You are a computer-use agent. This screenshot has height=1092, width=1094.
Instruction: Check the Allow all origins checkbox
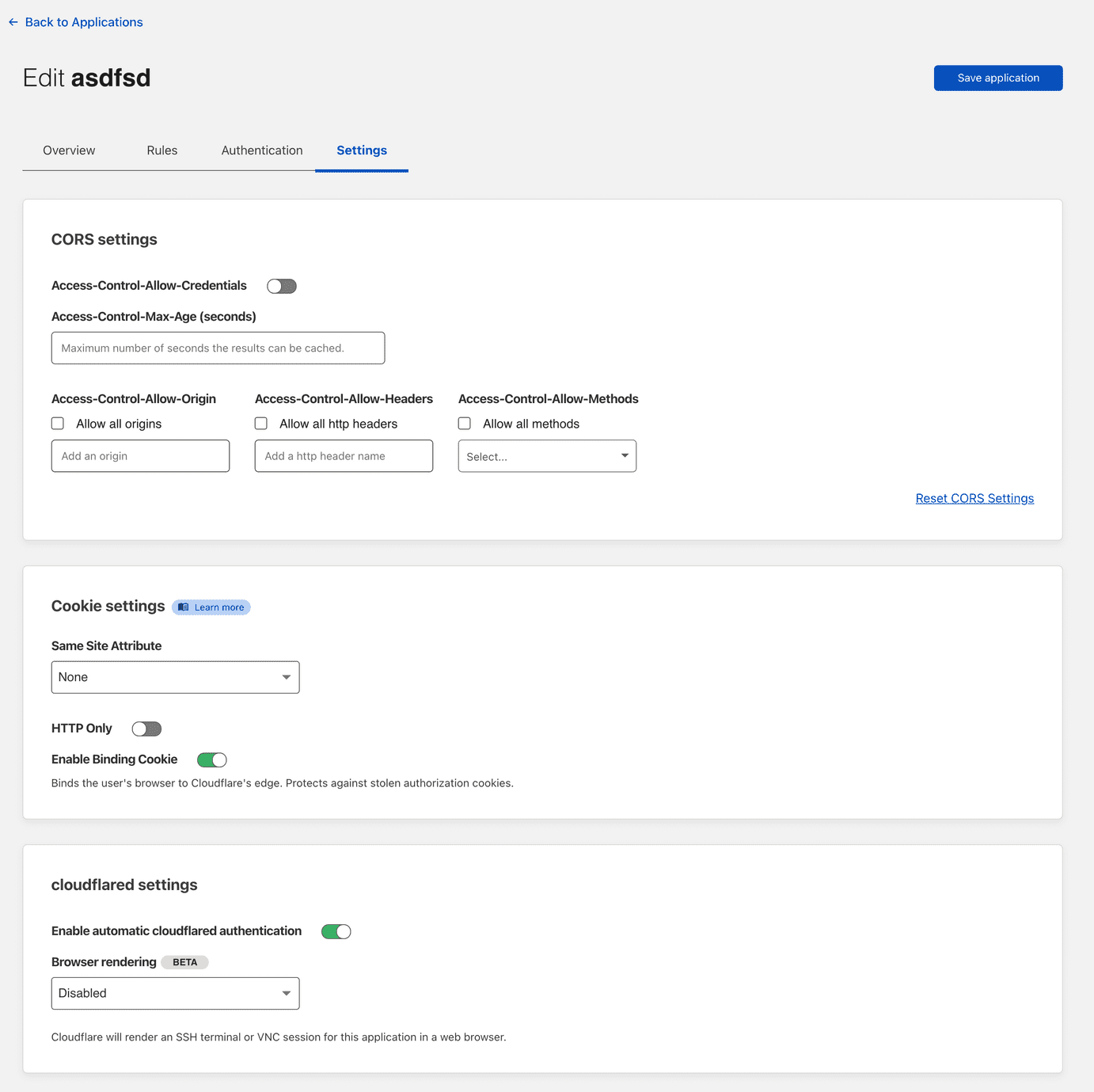coord(58,424)
